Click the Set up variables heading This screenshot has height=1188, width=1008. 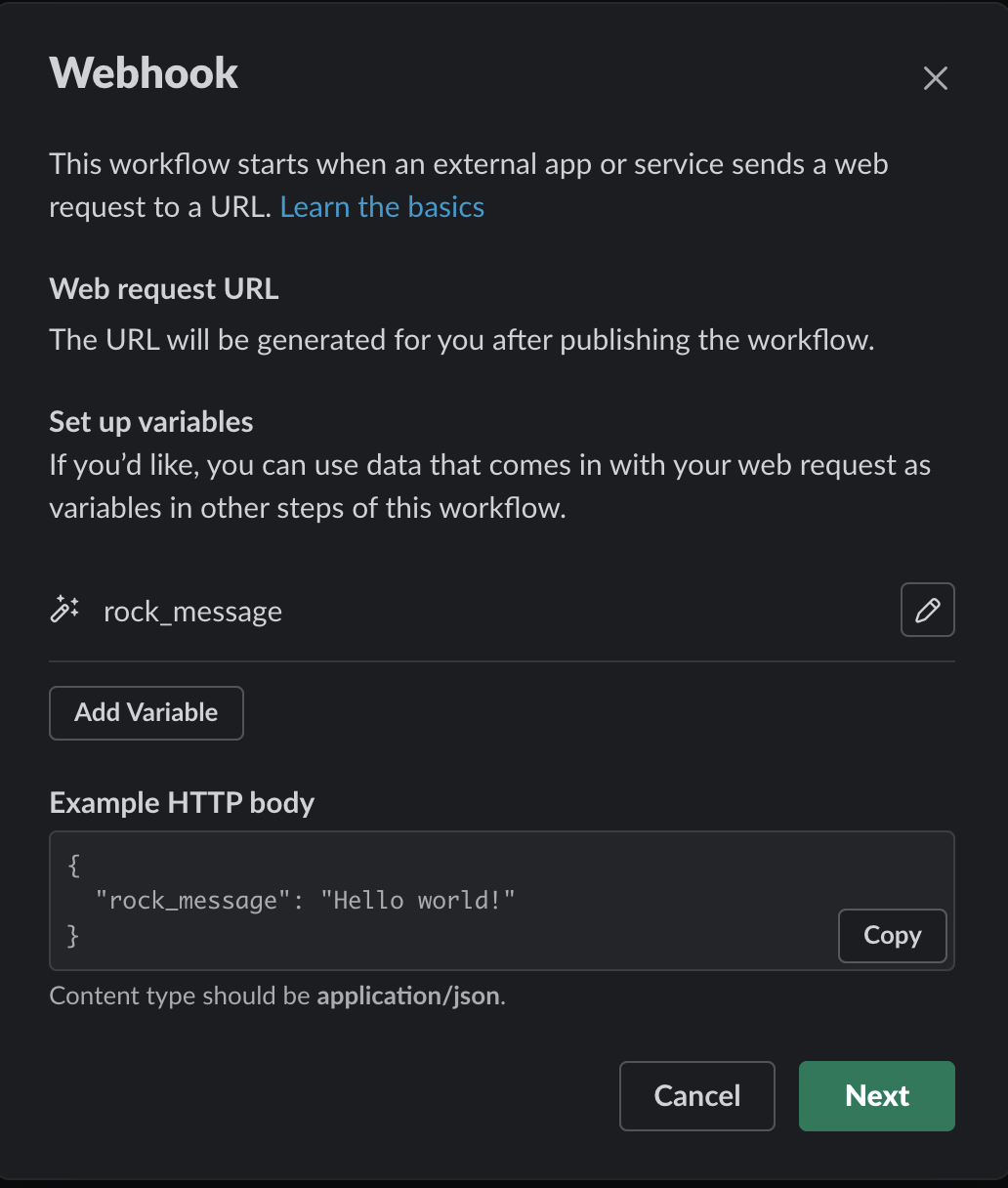click(x=151, y=422)
